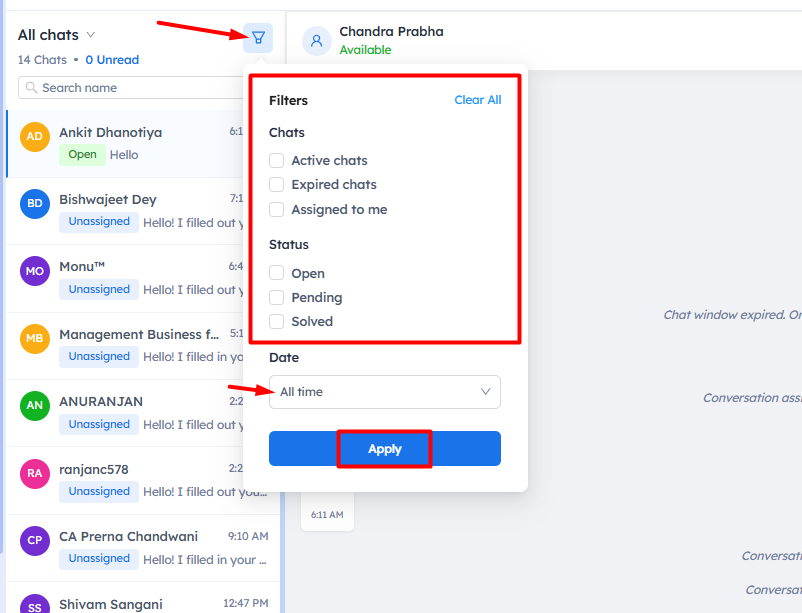The width and height of the screenshot is (802, 613).
Task: Click Chandra Prabha's profile avatar icon
Action: coord(317,41)
